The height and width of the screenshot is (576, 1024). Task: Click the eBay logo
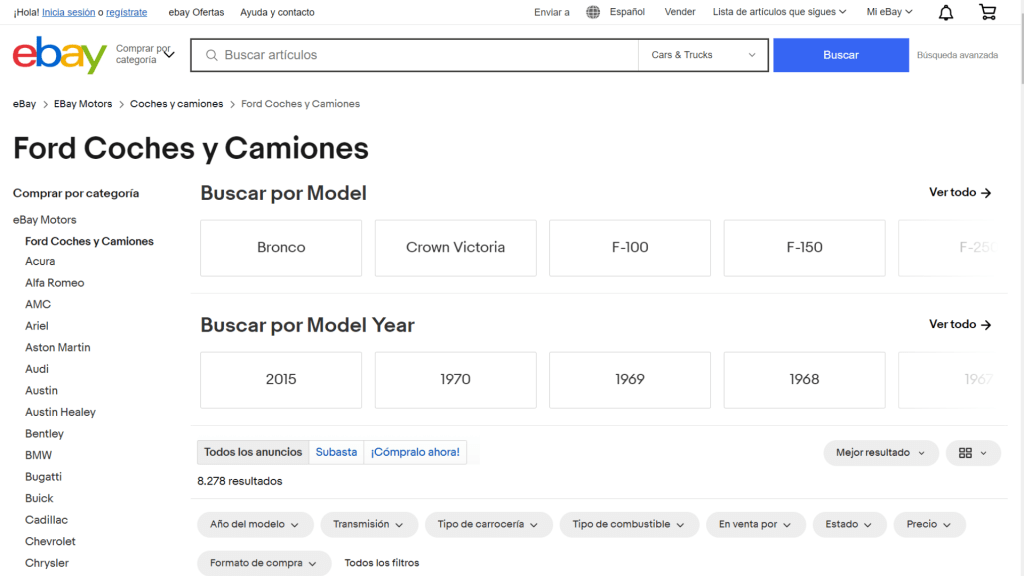tap(59, 55)
